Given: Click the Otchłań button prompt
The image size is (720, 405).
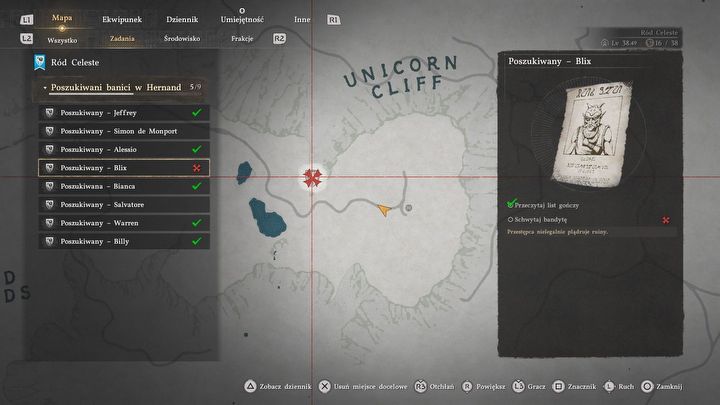Looking at the screenshot, I should tap(434, 387).
